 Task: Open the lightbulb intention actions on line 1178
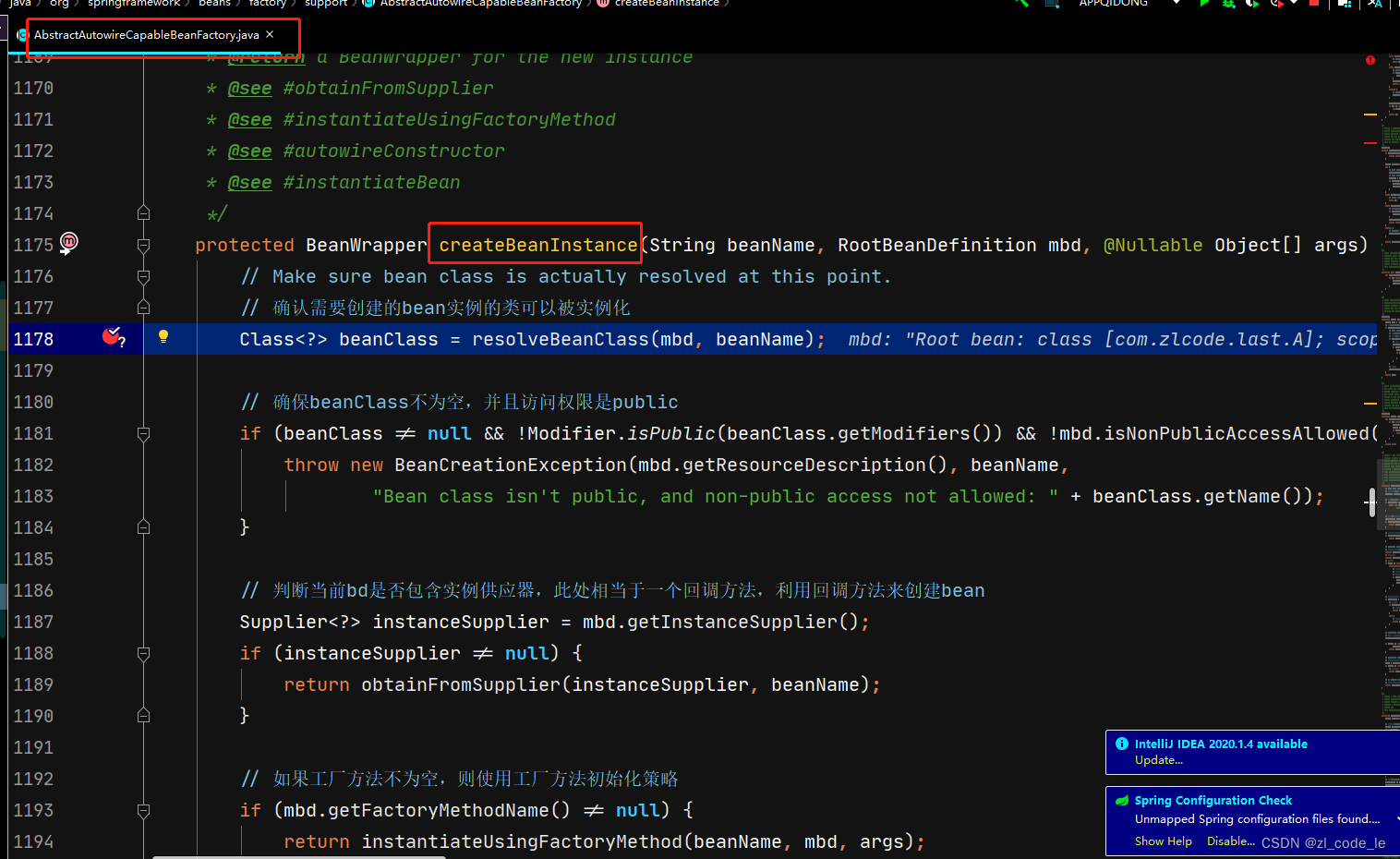pyautogui.click(x=163, y=337)
